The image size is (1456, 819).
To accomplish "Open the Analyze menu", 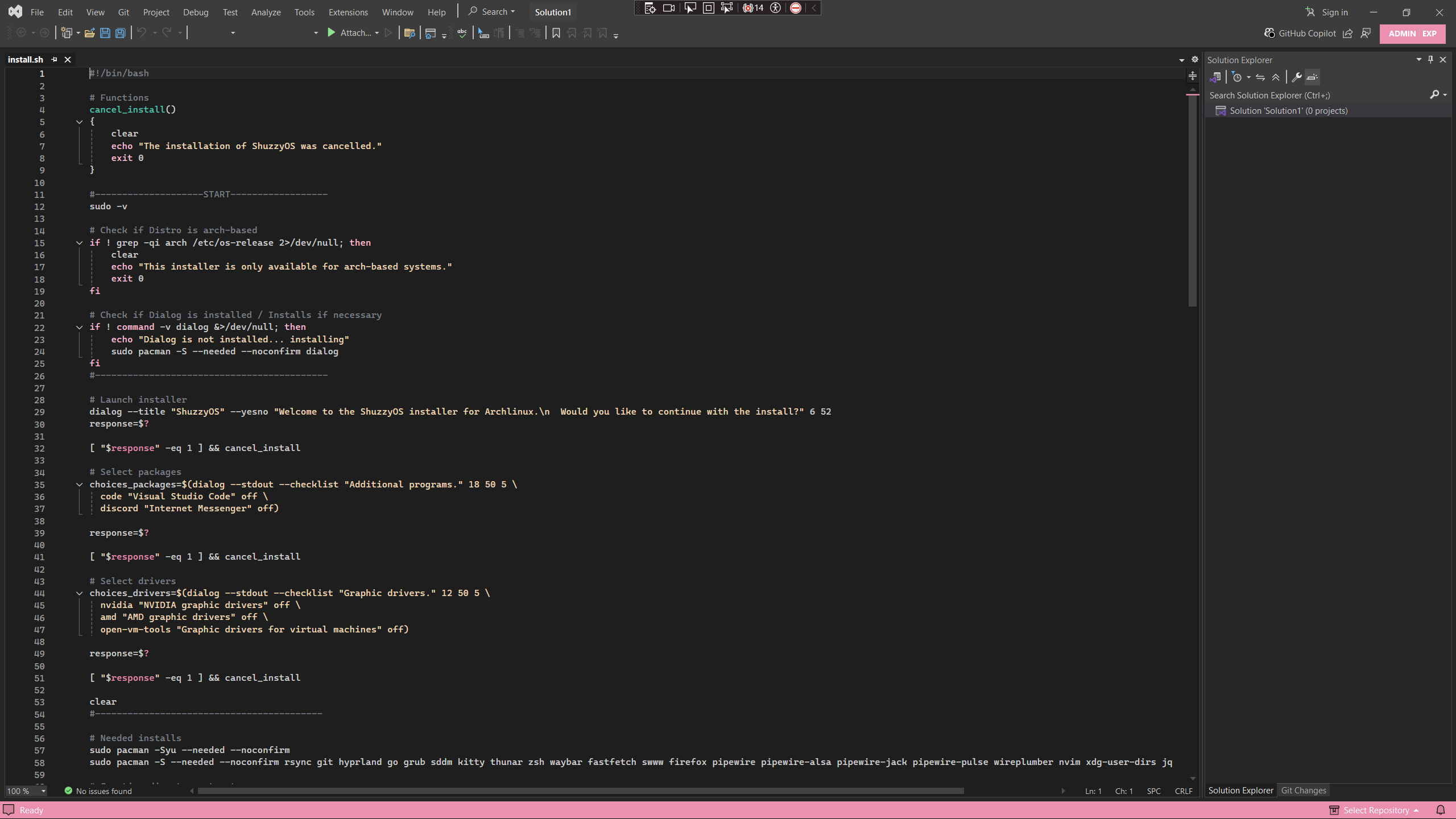I will pos(266,12).
